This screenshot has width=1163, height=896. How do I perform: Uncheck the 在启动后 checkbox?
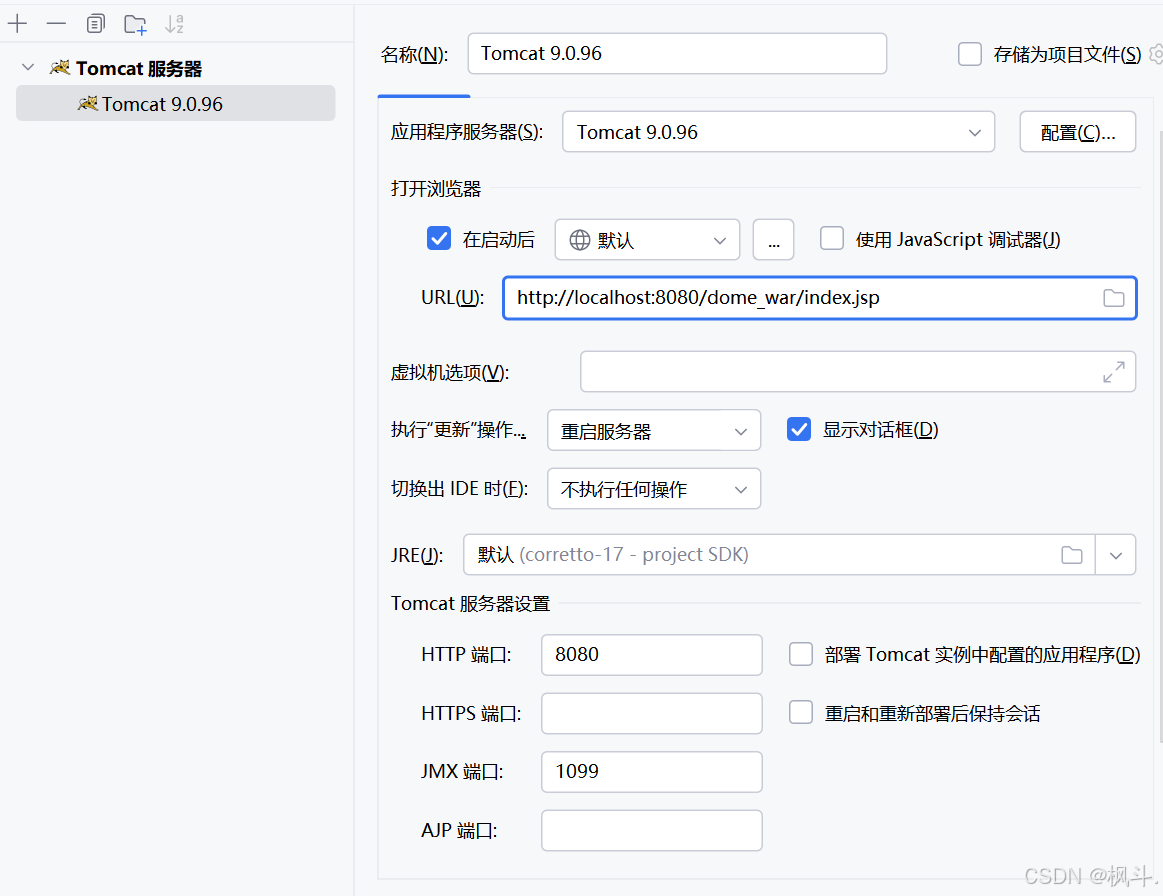439,239
